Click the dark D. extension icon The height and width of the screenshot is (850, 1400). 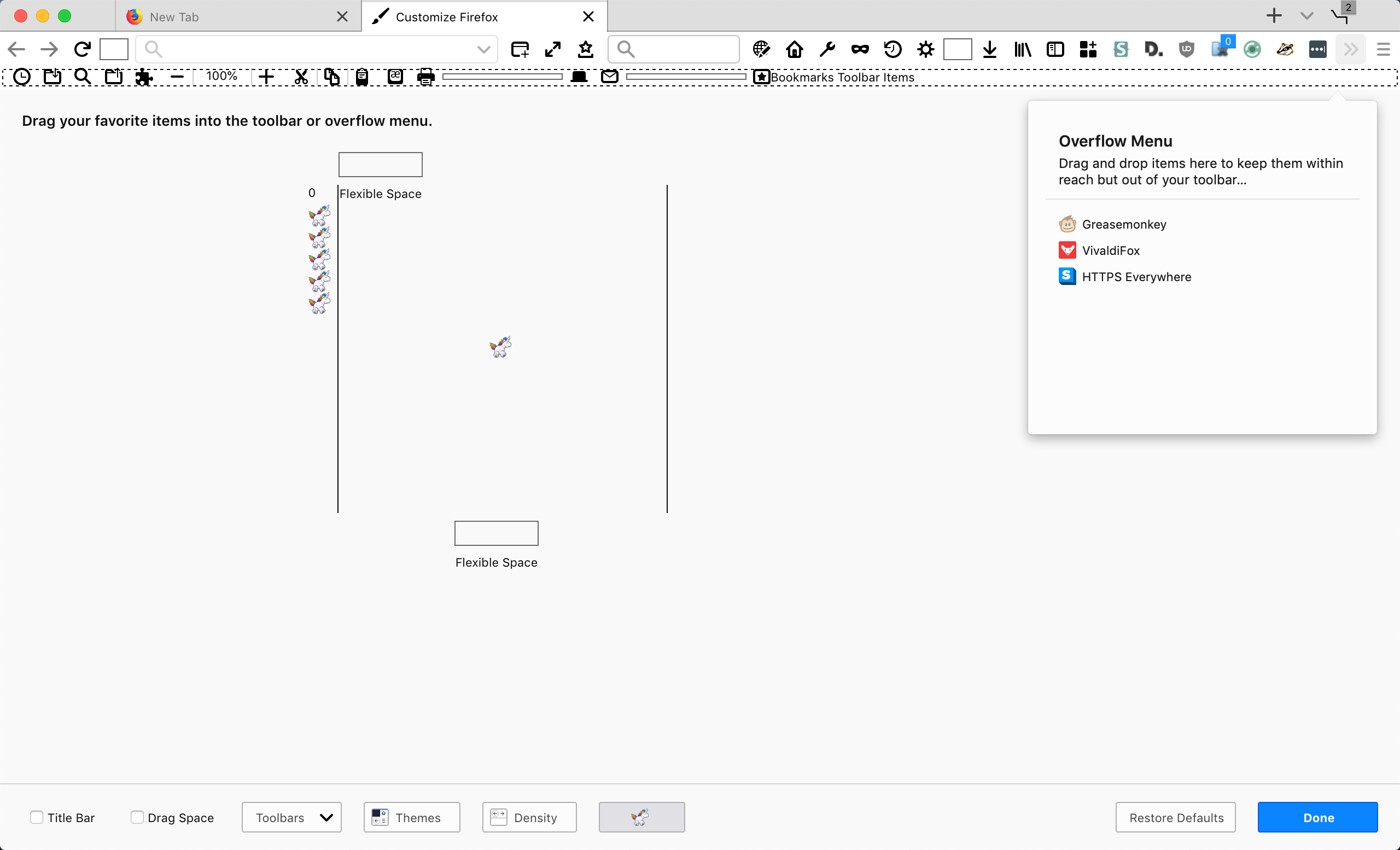[x=1153, y=49]
